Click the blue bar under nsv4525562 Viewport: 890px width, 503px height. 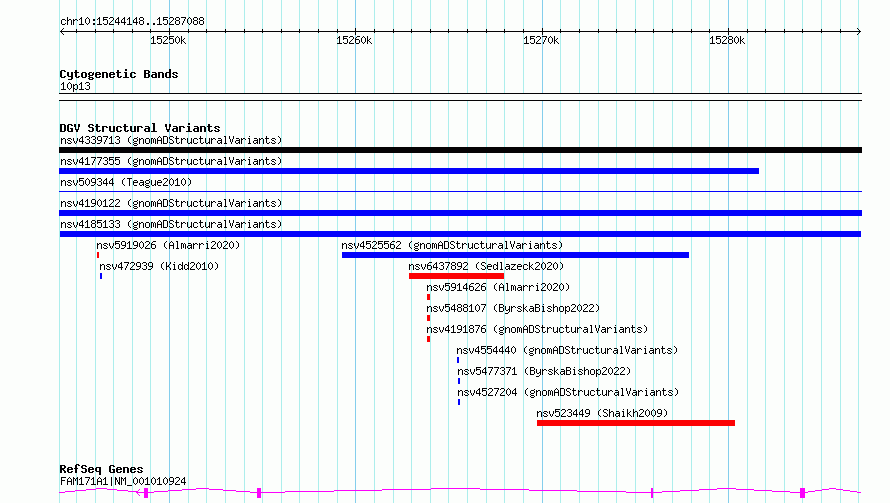pyautogui.click(x=515, y=255)
